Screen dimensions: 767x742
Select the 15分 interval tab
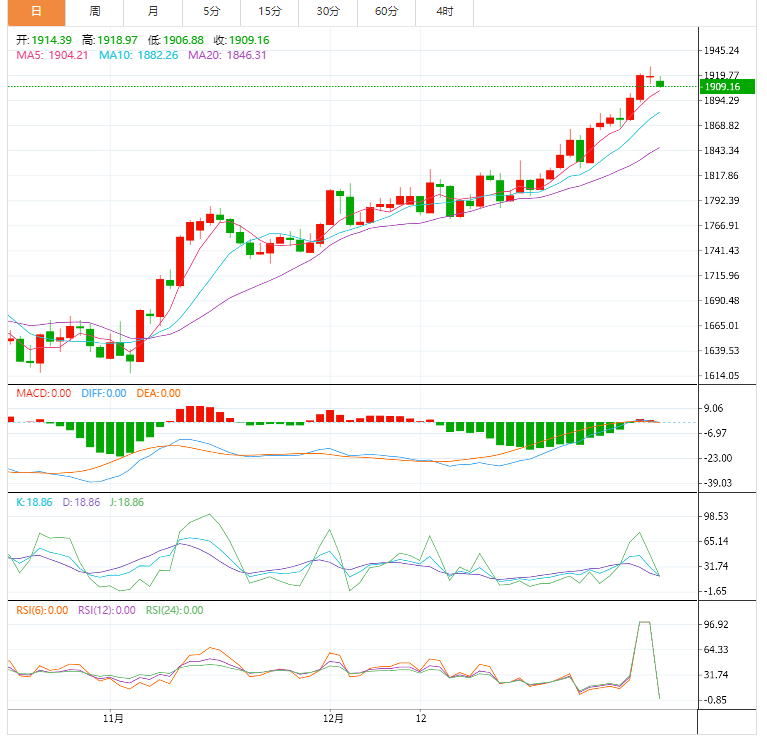(x=269, y=12)
